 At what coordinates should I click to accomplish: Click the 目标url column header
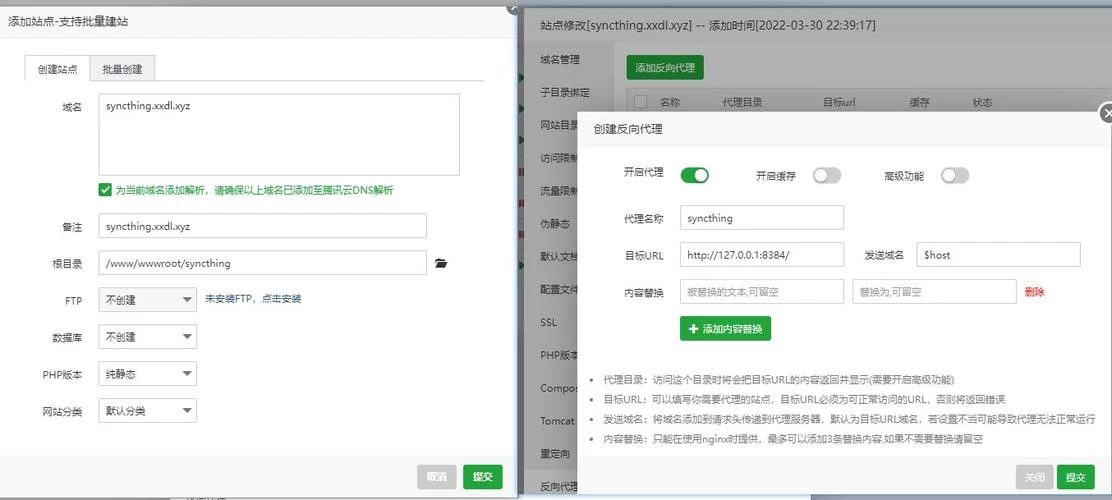point(839,102)
